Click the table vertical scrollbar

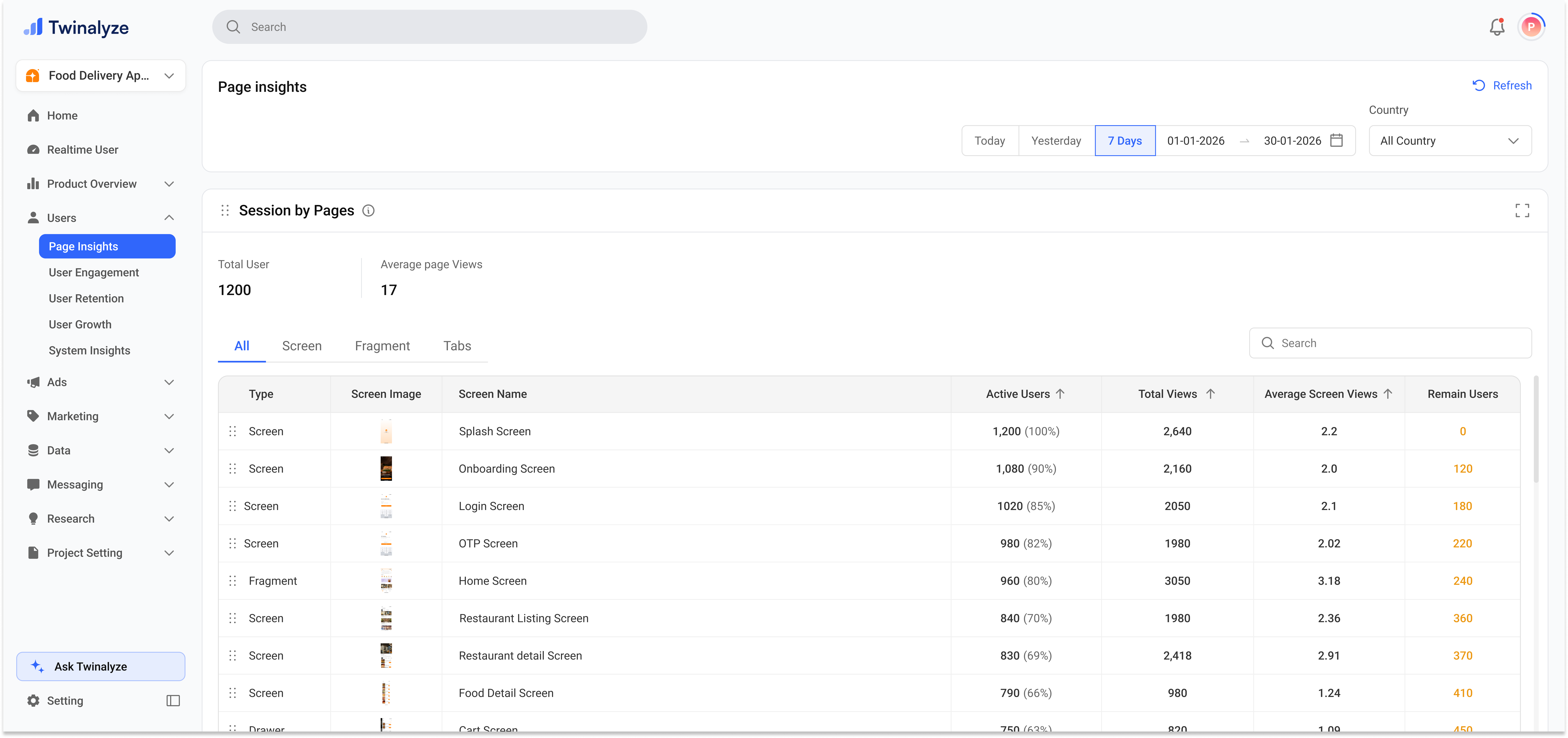point(1536,430)
